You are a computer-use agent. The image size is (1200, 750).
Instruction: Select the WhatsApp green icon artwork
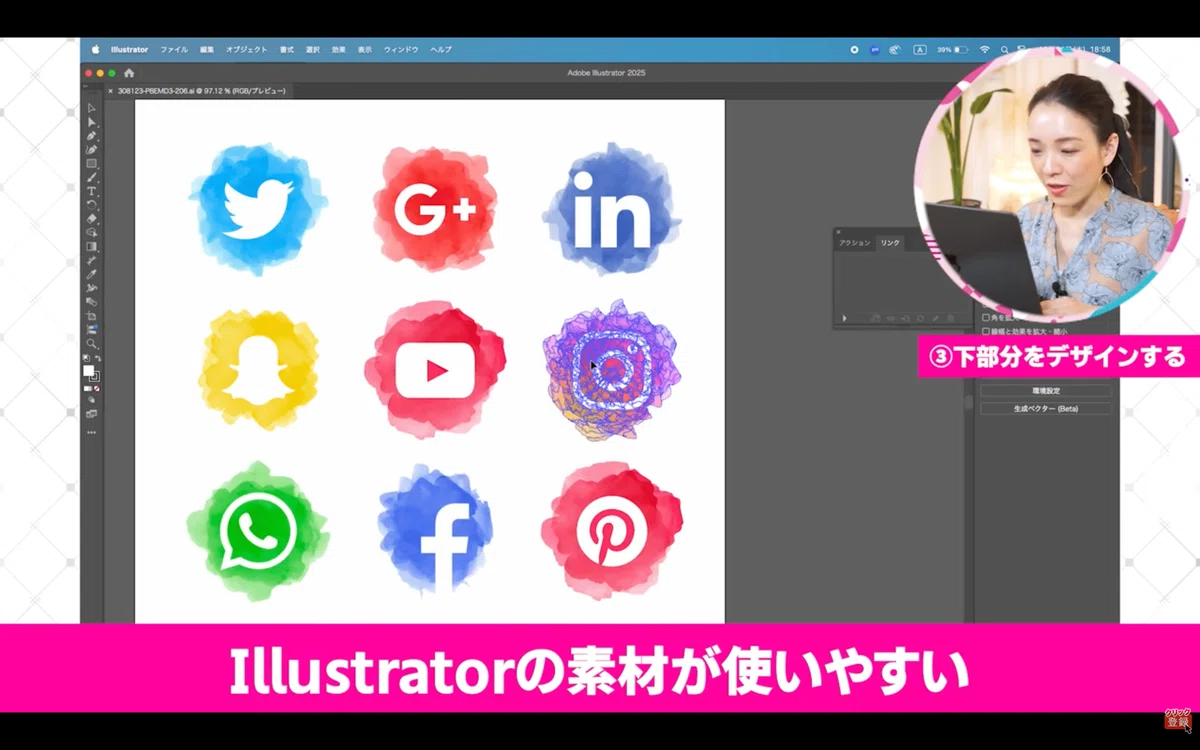point(258,531)
